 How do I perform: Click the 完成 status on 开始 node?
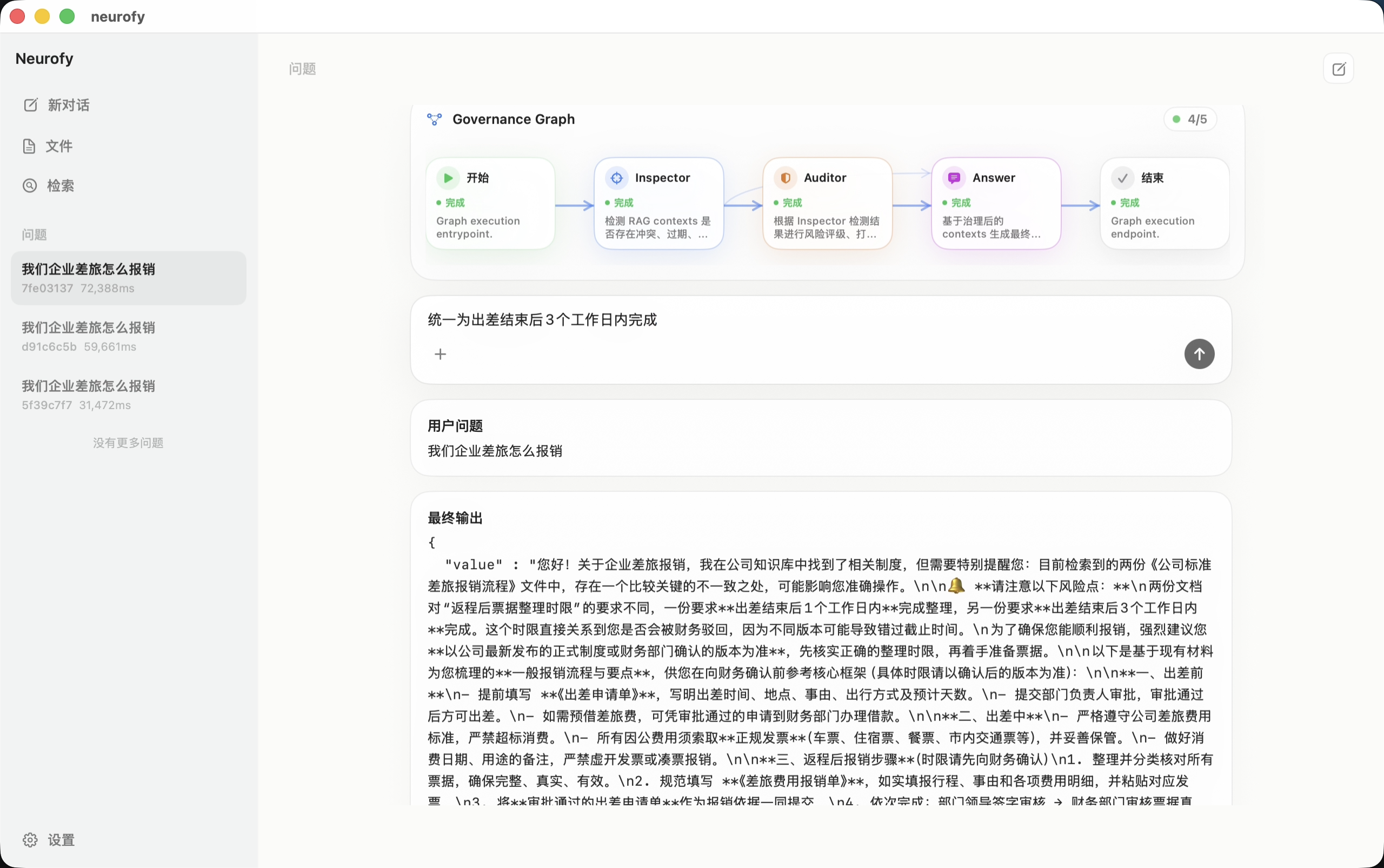pos(451,203)
